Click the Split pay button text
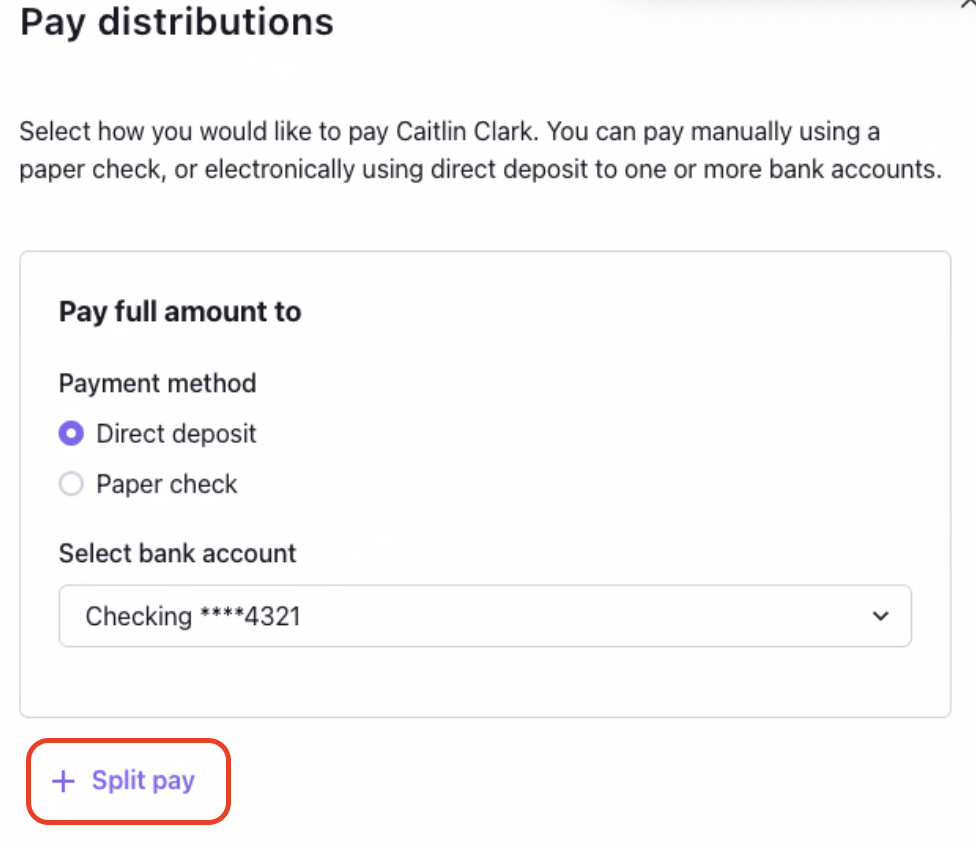Screen dimensions: 976x848 (143, 781)
